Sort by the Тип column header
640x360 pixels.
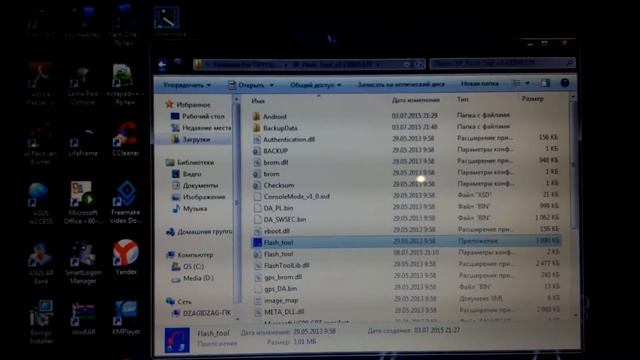[462, 99]
